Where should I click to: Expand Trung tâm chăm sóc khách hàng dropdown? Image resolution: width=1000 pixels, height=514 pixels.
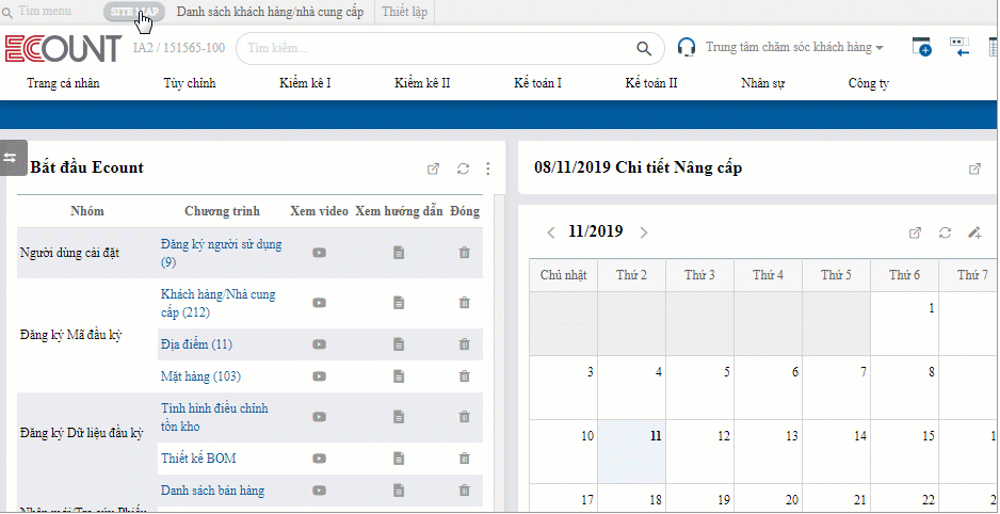point(794,47)
